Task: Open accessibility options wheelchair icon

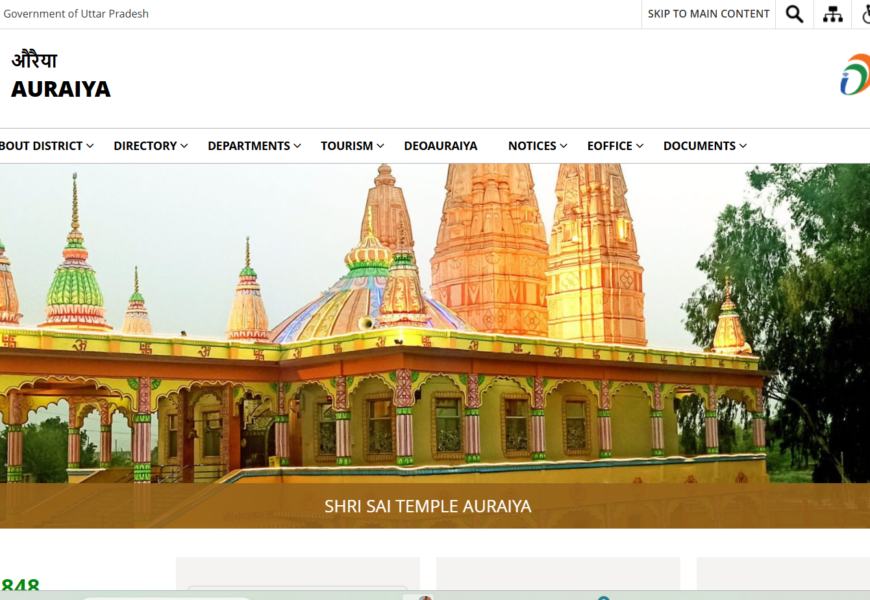Action: (x=865, y=14)
